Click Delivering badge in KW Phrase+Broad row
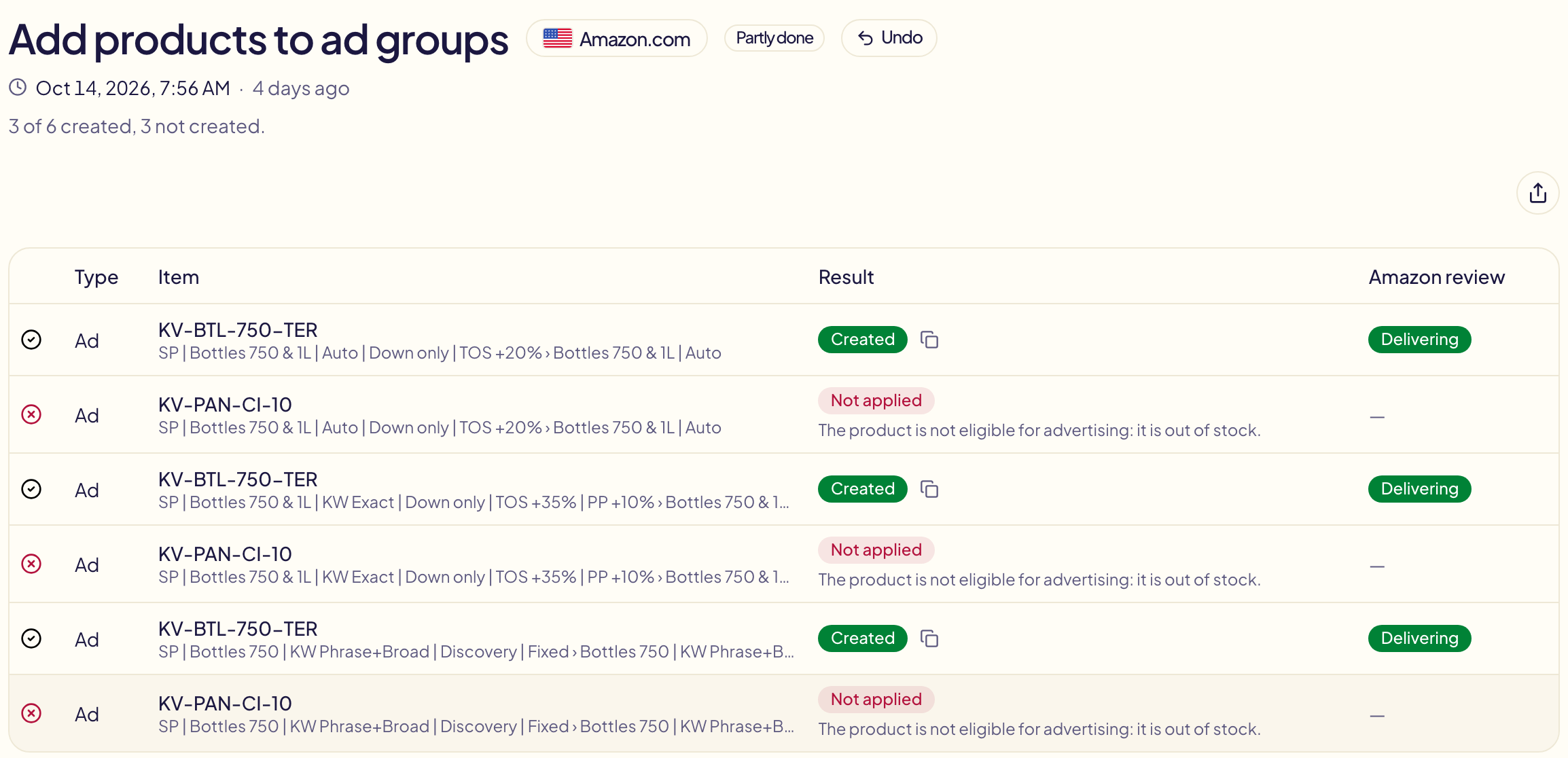 (1420, 638)
